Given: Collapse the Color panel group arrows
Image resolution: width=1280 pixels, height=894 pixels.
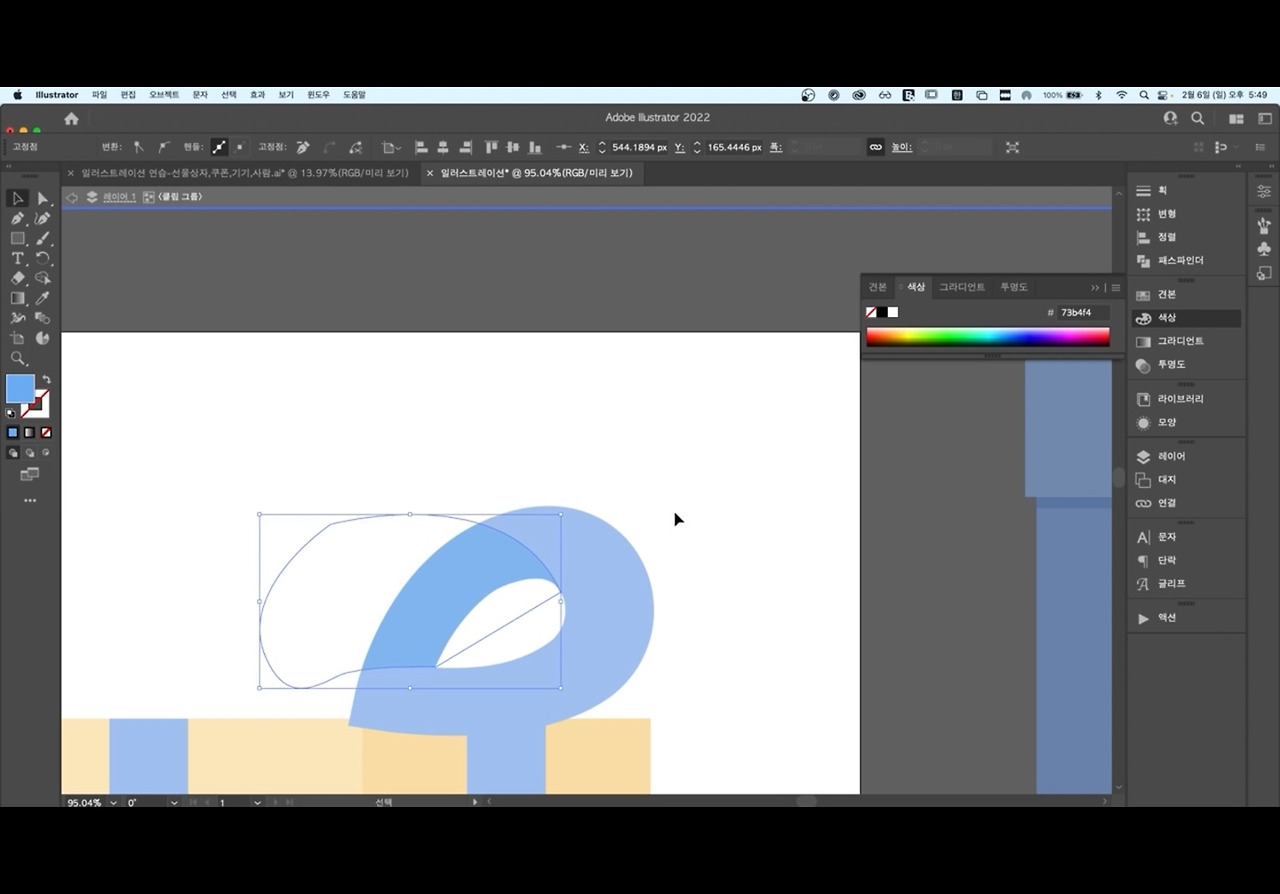Looking at the screenshot, I should [1095, 288].
